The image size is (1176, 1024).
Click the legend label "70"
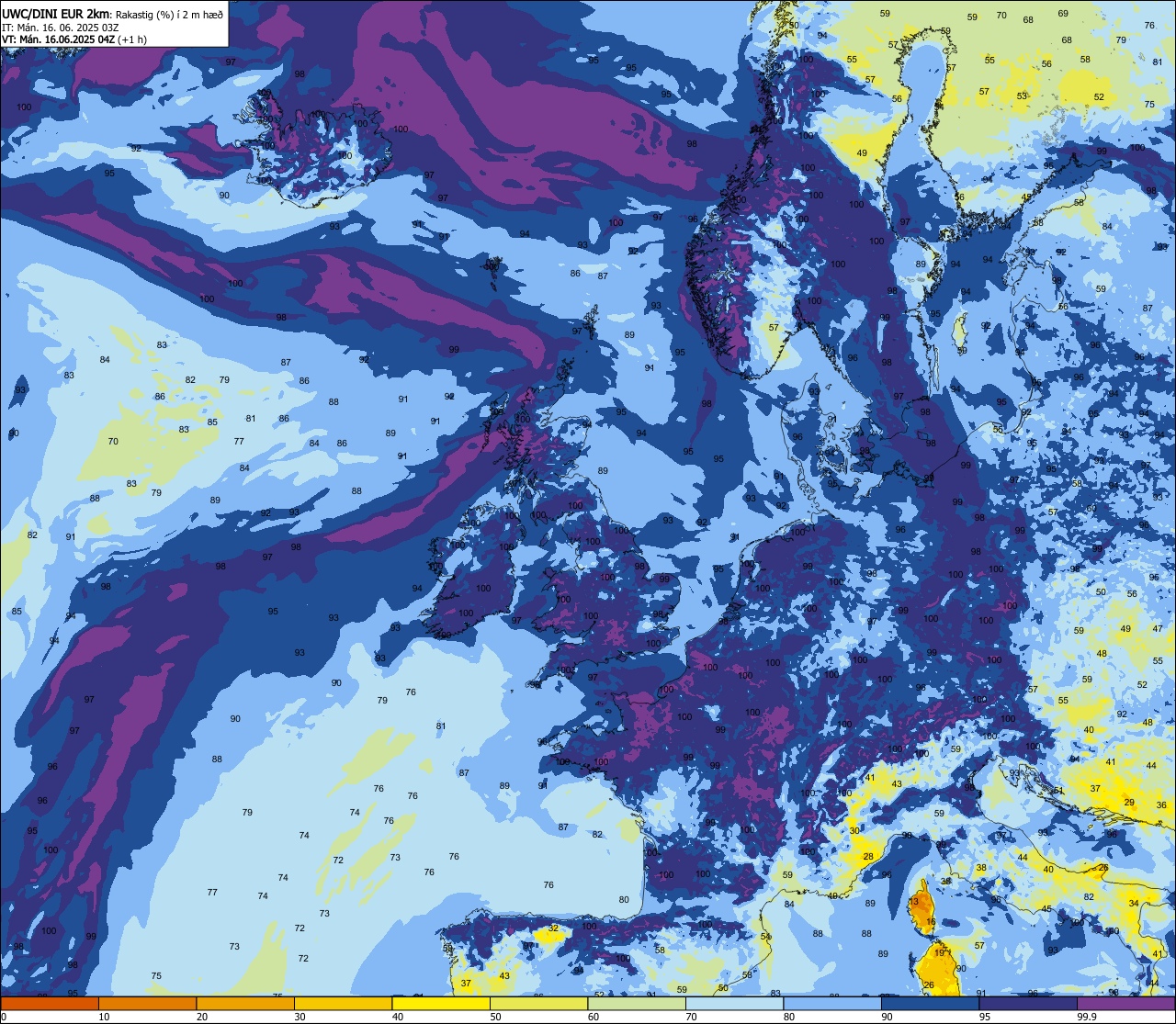691,1017
